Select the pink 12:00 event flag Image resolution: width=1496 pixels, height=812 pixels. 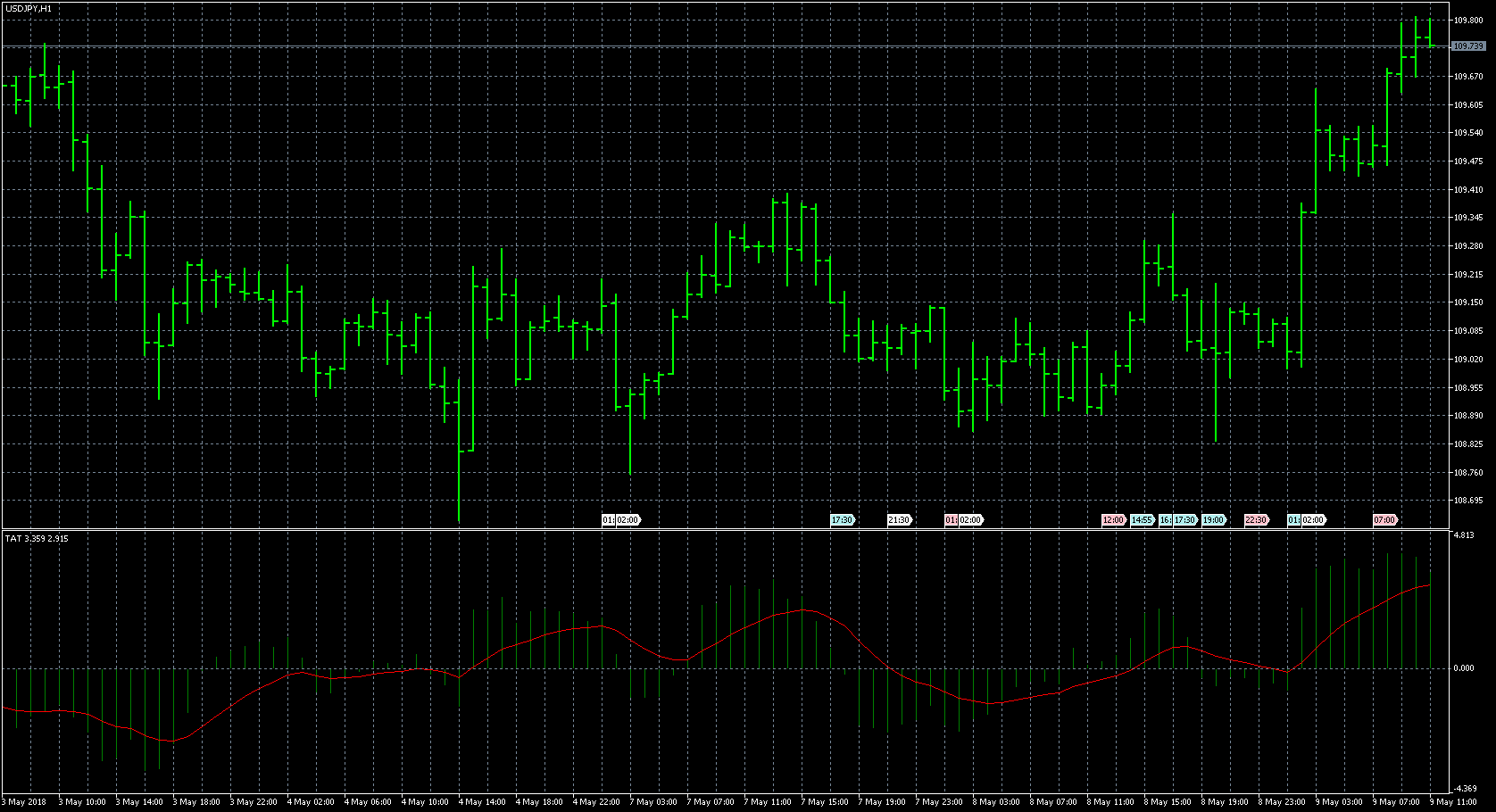(x=1112, y=520)
